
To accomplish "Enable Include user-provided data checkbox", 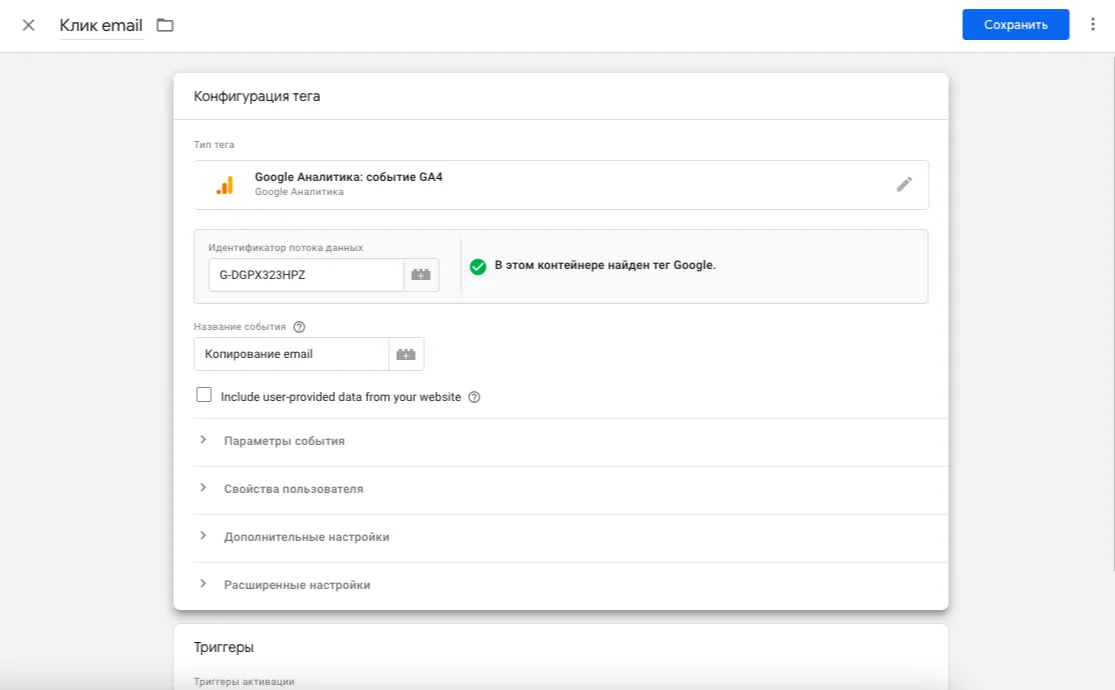I will coord(204,396).
